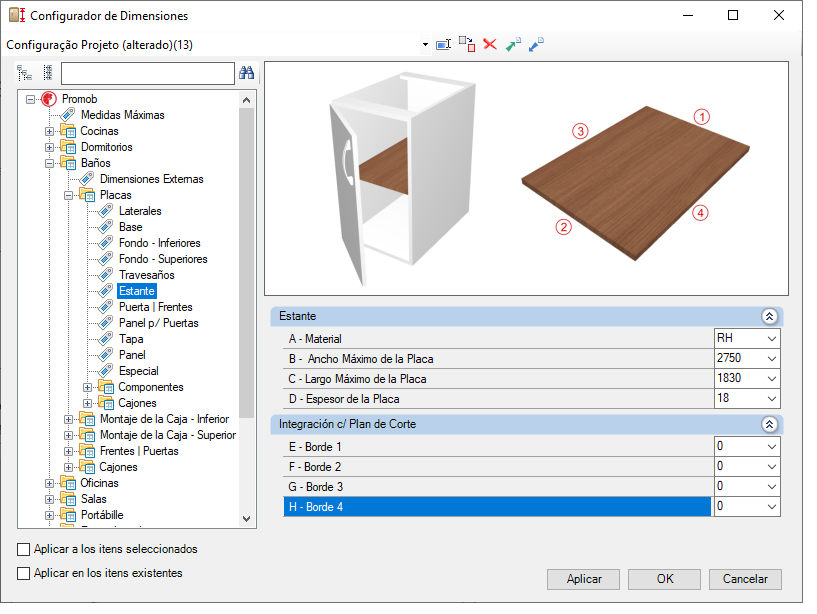Open the Largo Máximo de la Placa dropdown

772,378
